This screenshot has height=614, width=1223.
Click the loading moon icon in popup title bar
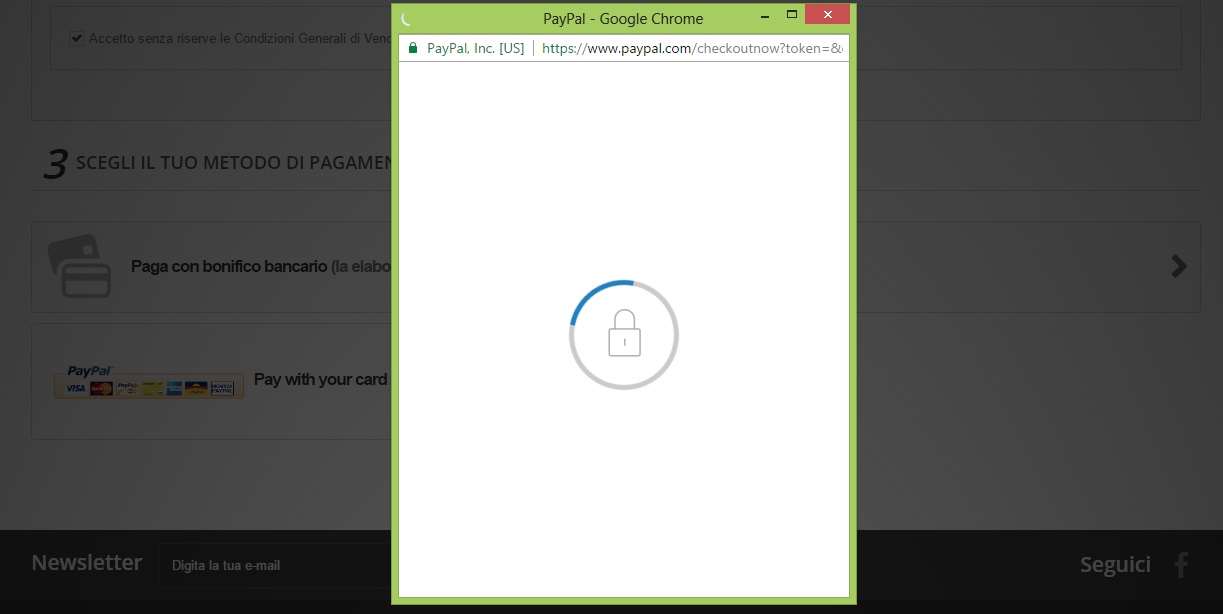tap(406, 18)
